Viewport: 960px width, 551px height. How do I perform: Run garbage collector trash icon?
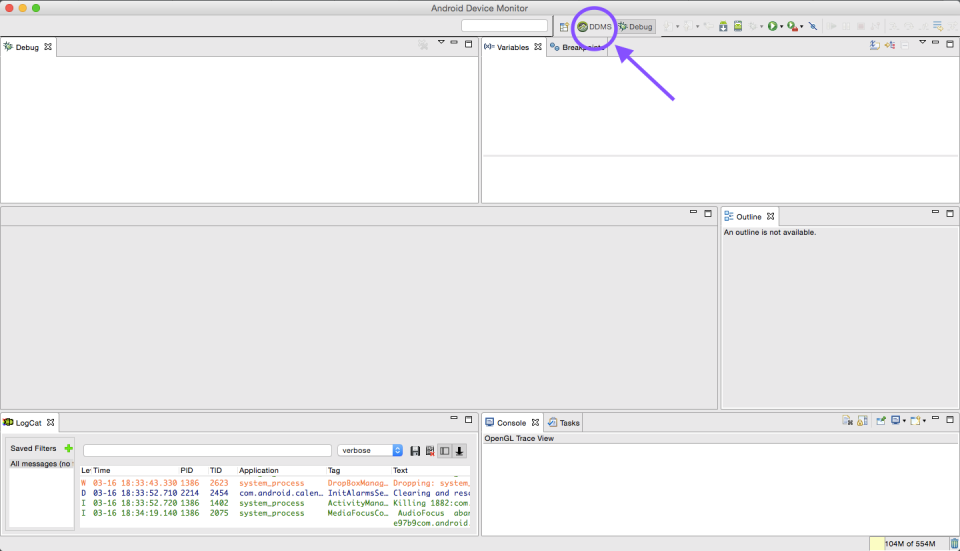954,544
